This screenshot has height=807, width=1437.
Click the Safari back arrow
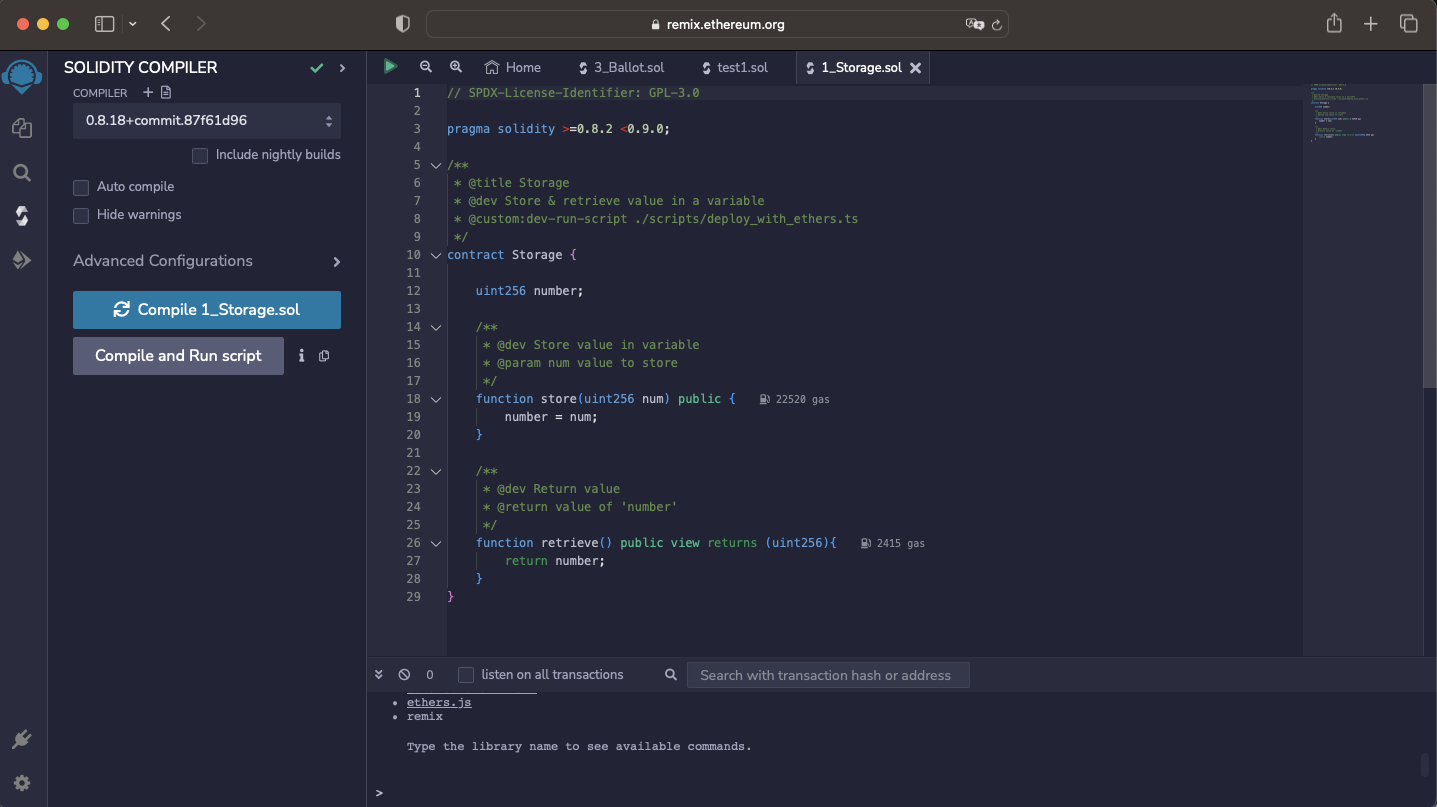tap(166, 24)
